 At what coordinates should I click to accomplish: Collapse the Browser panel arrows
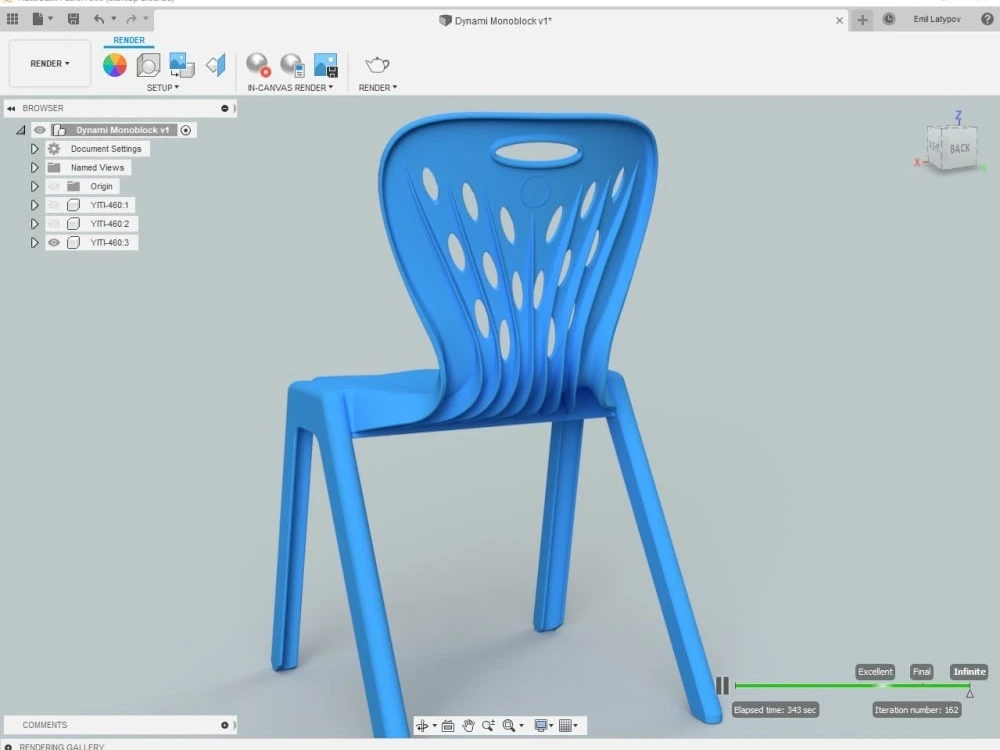click(11, 108)
